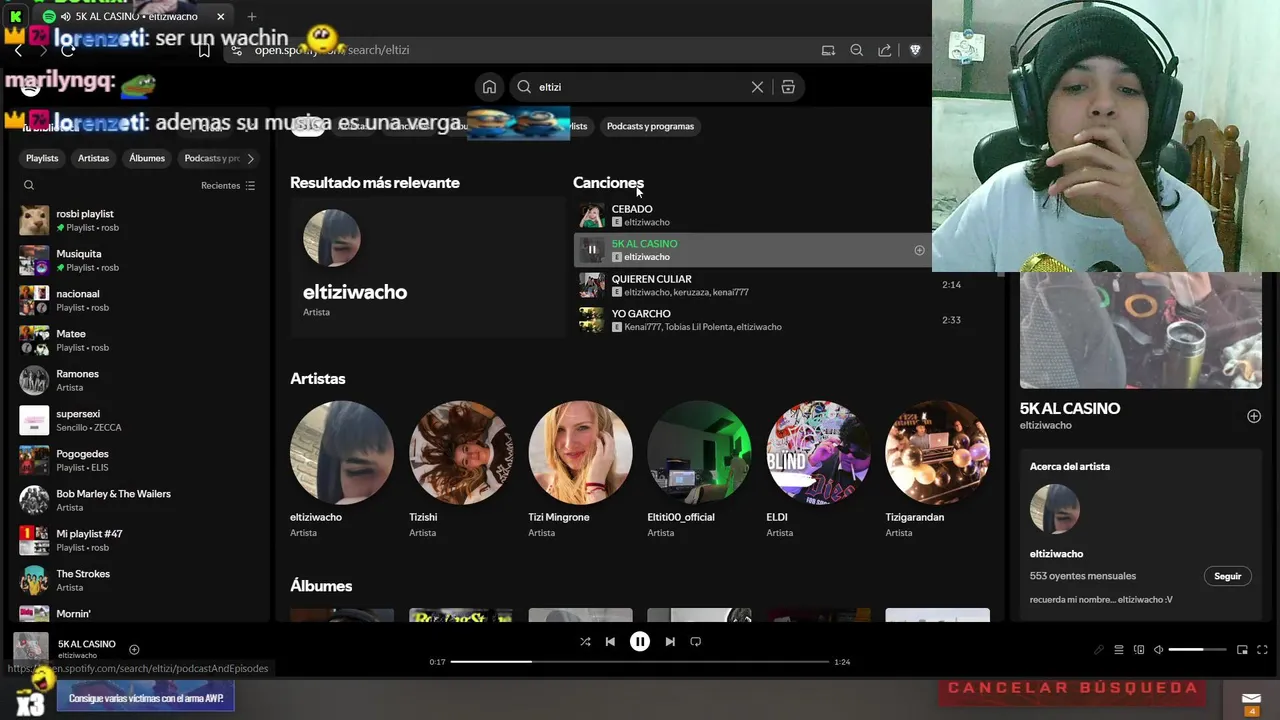Screen dimensions: 1280x720
Task: Open connect to a device icon
Action: [1139, 650]
